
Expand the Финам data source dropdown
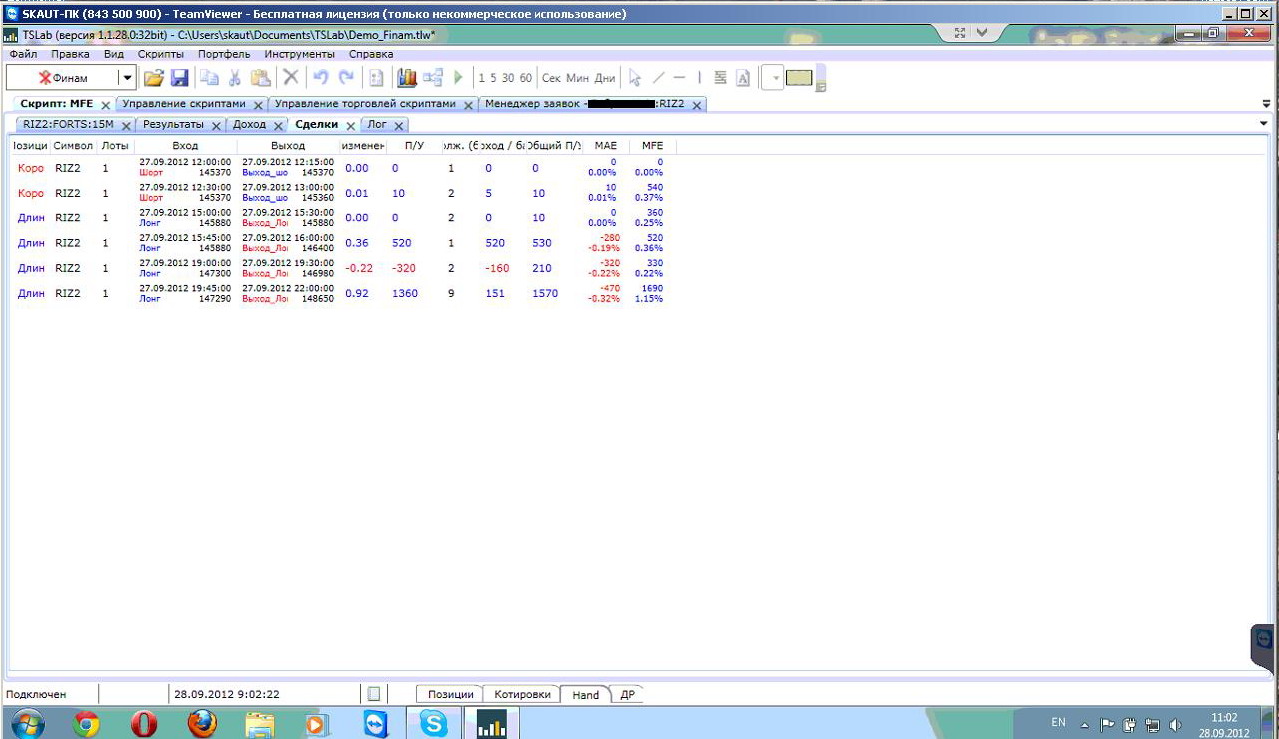point(128,78)
